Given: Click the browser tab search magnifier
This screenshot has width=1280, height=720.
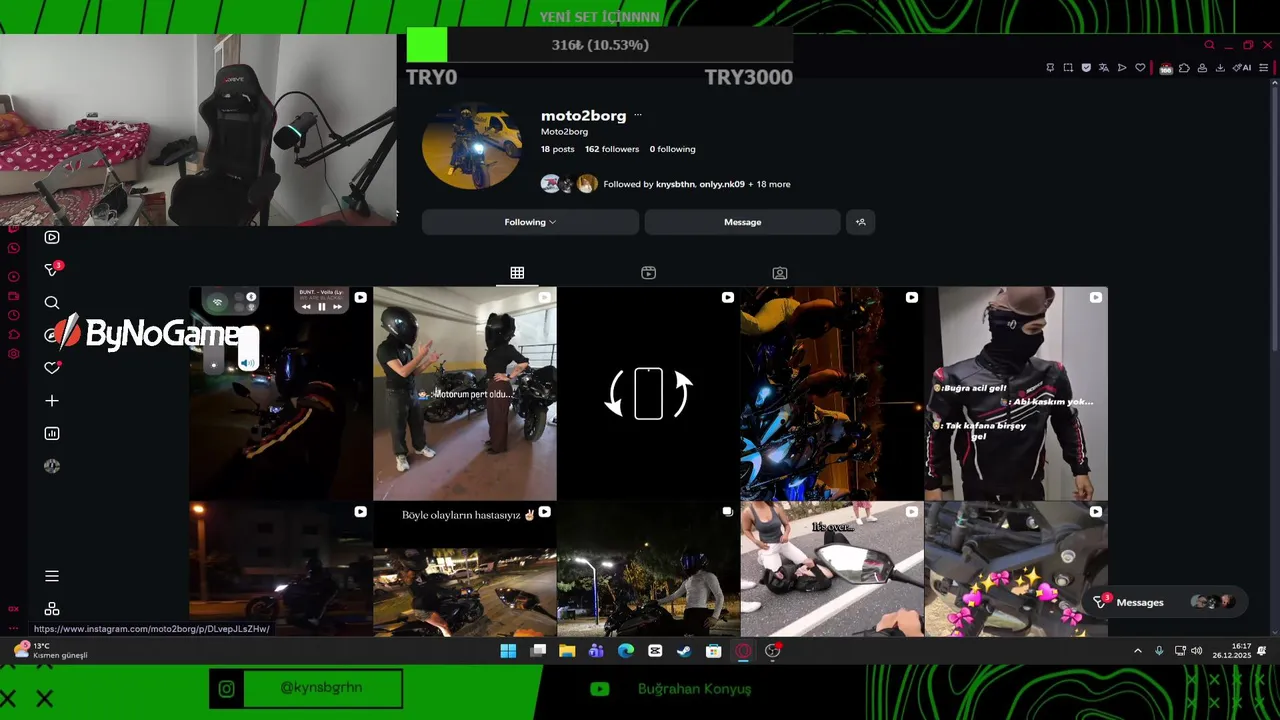Looking at the screenshot, I should coord(1209,45).
